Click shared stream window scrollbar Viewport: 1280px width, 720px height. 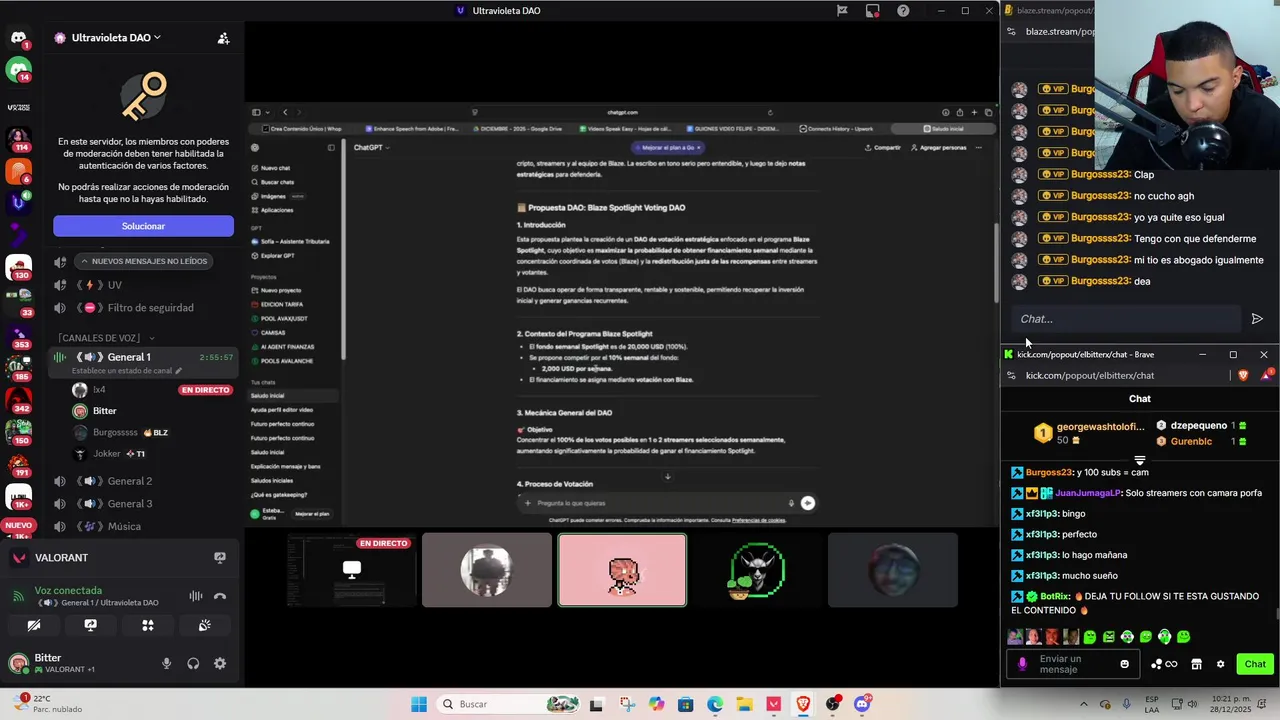pyautogui.click(x=995, y=262)
